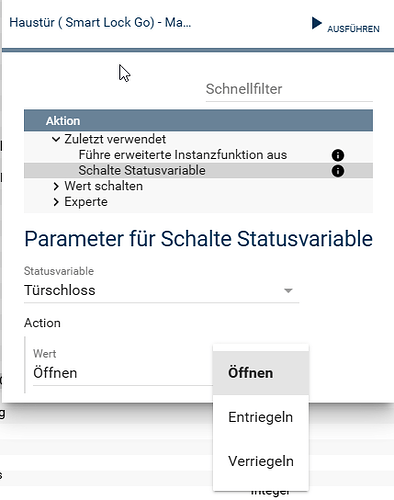
Task: Click the Zuletzt verwendet label
Action: pyautogui.click(x=115, y=139)
